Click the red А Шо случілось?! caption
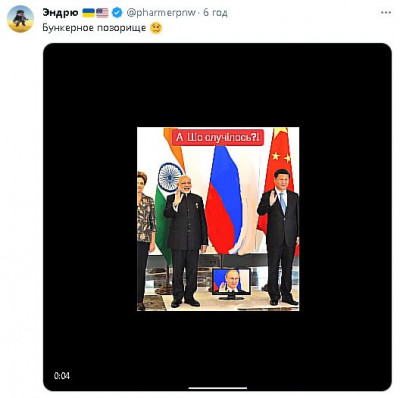The height and width of the screenshot is (398, 400). coord(218,137)
